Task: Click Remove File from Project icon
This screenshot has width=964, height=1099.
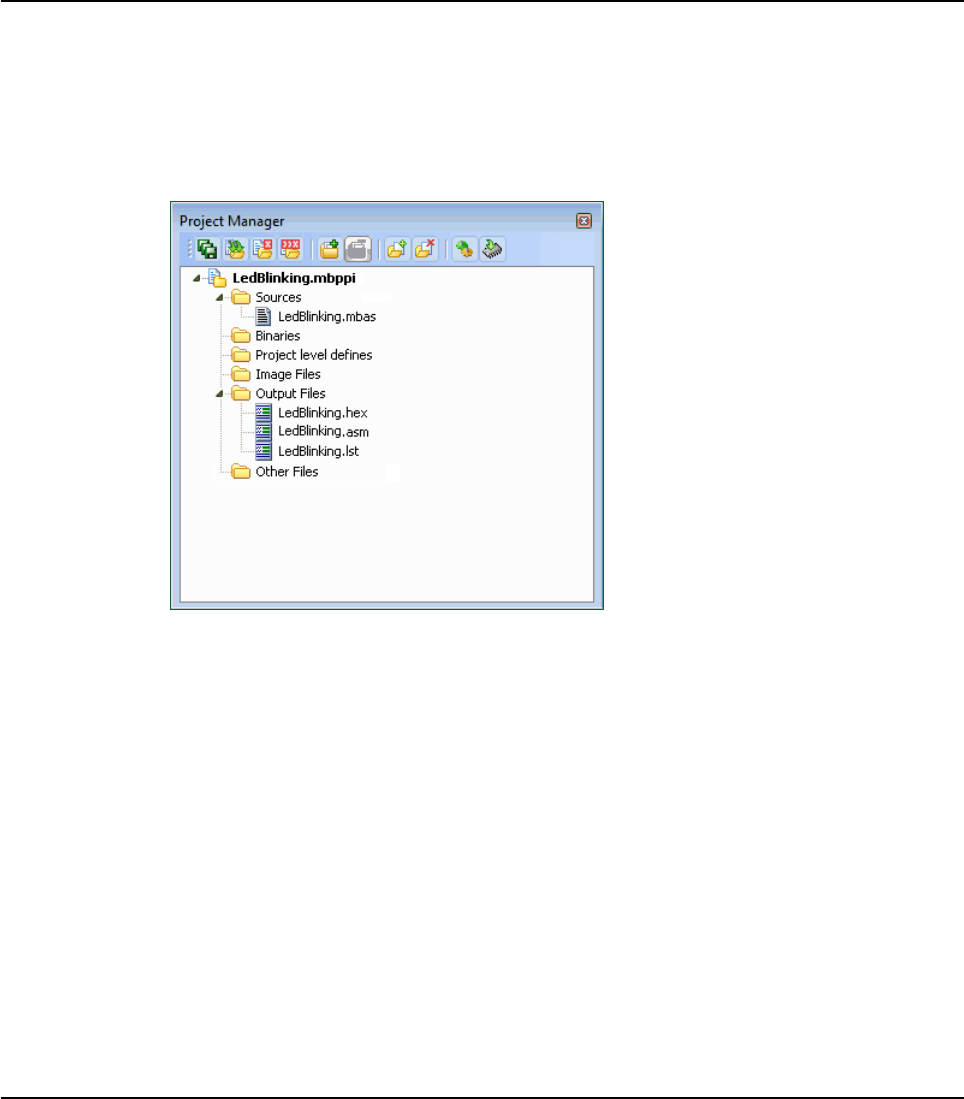Action: 425,249
